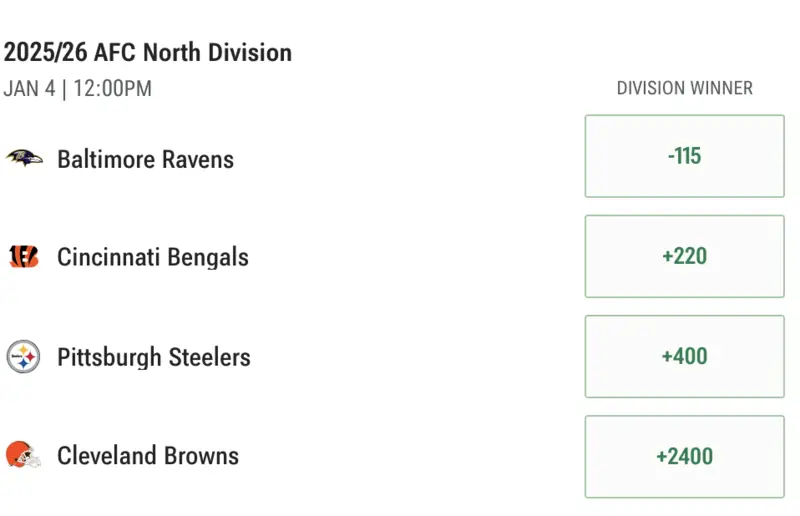Click the Cincinnati Bengals tiger-stripe logo
Viewport: 800px width, 516px height.
coord(24,257)
